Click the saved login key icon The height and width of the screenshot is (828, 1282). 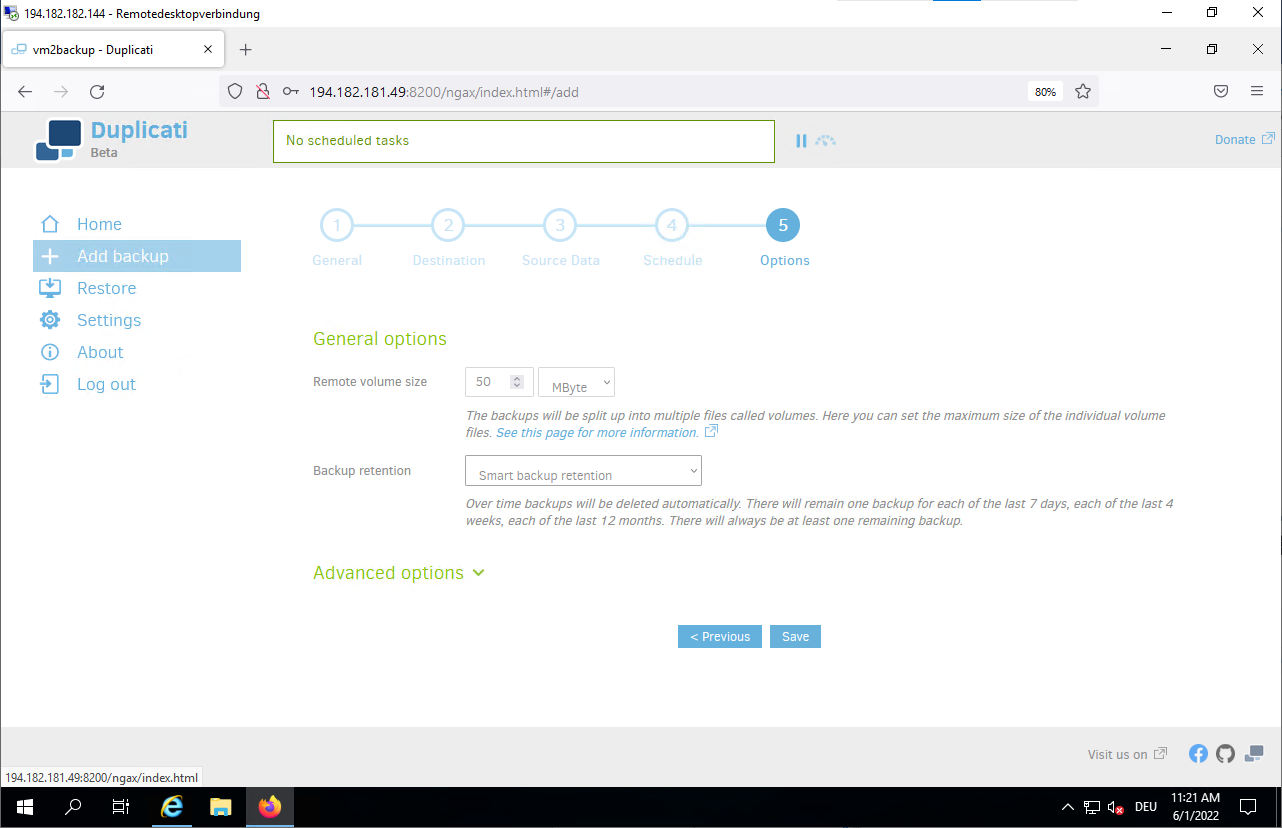click(291, 91)
